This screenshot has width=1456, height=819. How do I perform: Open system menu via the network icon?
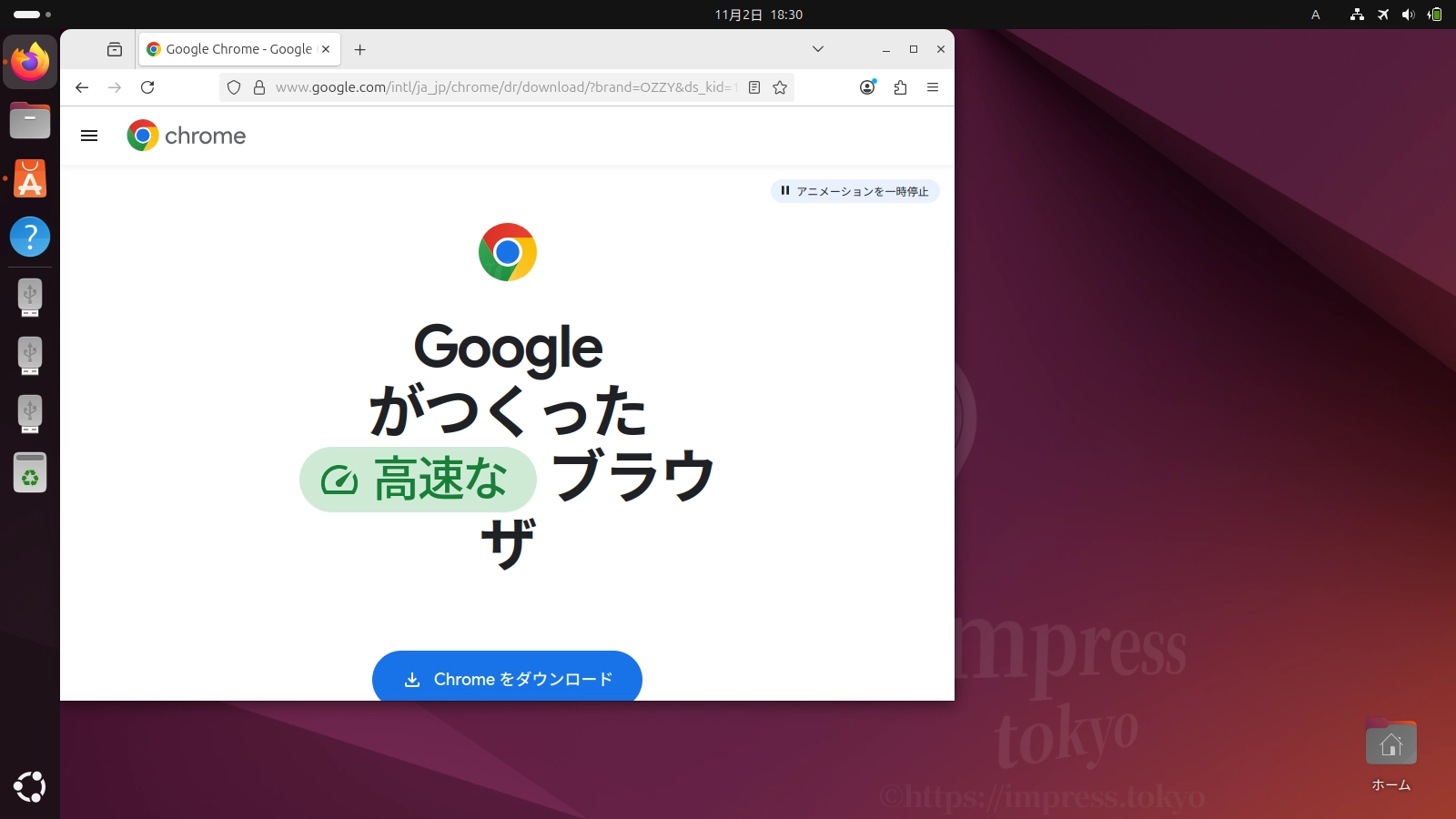(x=1357, y=15)
